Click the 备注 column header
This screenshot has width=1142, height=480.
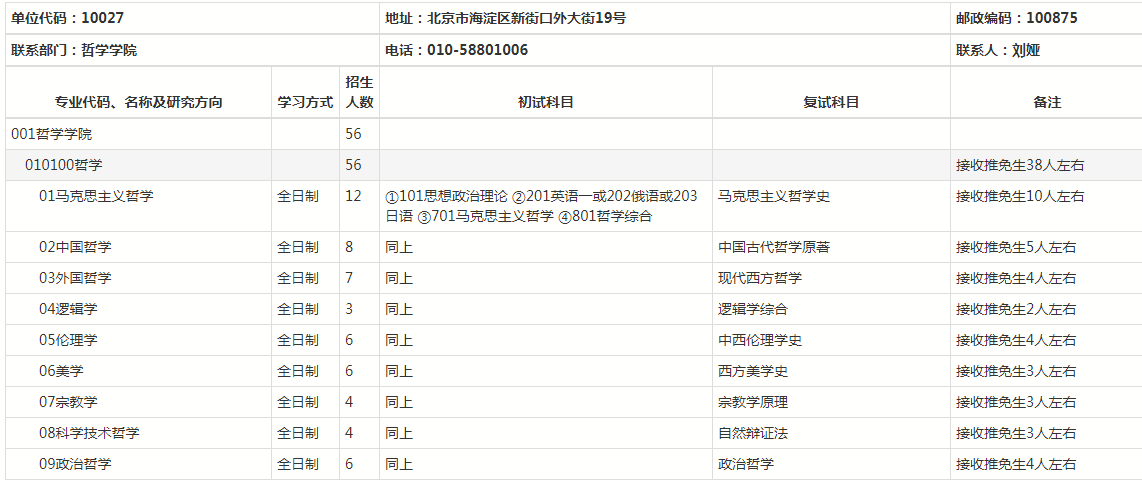(x=1046, y=102)
